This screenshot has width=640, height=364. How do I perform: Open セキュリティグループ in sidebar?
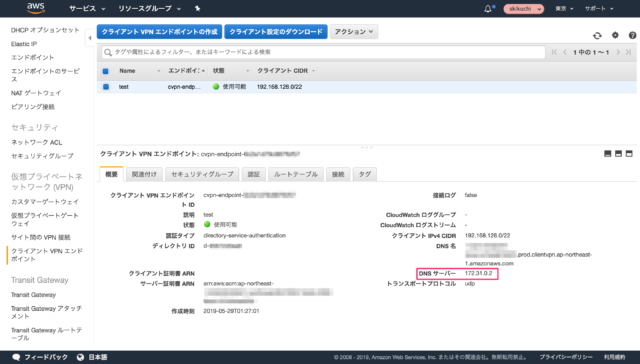pyautogui.click(x=42, y=156)
